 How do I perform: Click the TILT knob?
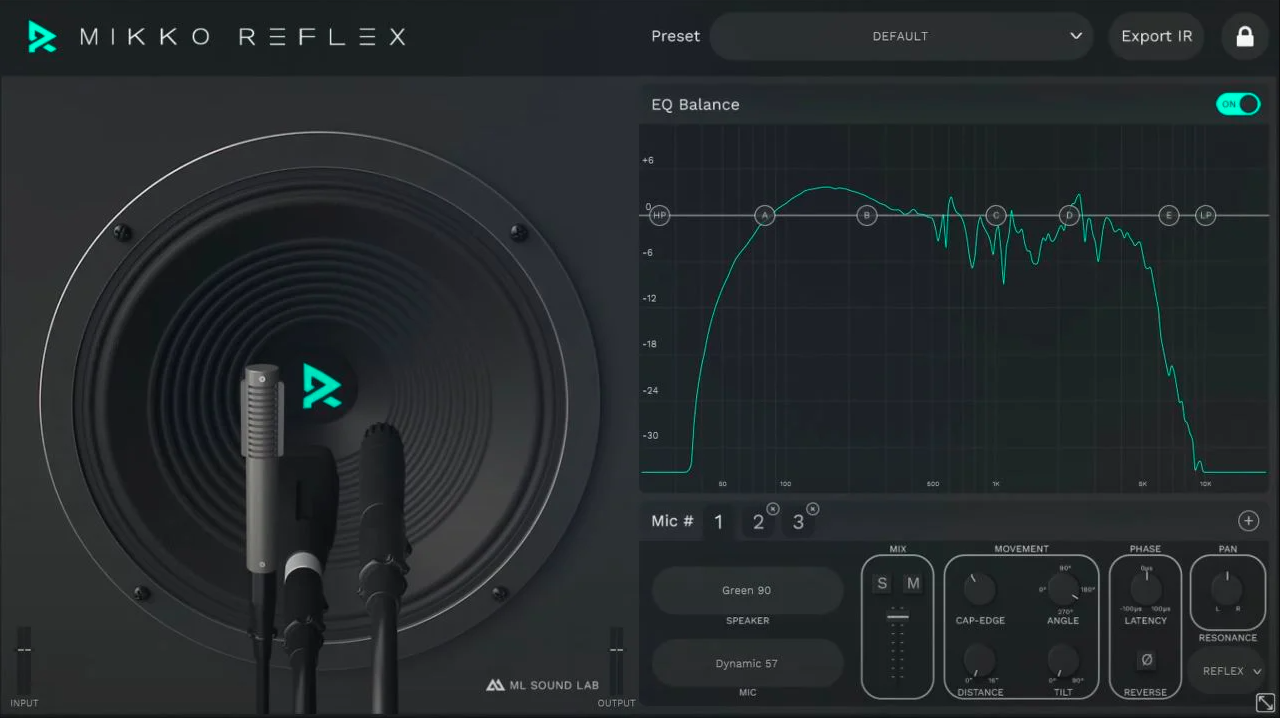coord(1063,660)
